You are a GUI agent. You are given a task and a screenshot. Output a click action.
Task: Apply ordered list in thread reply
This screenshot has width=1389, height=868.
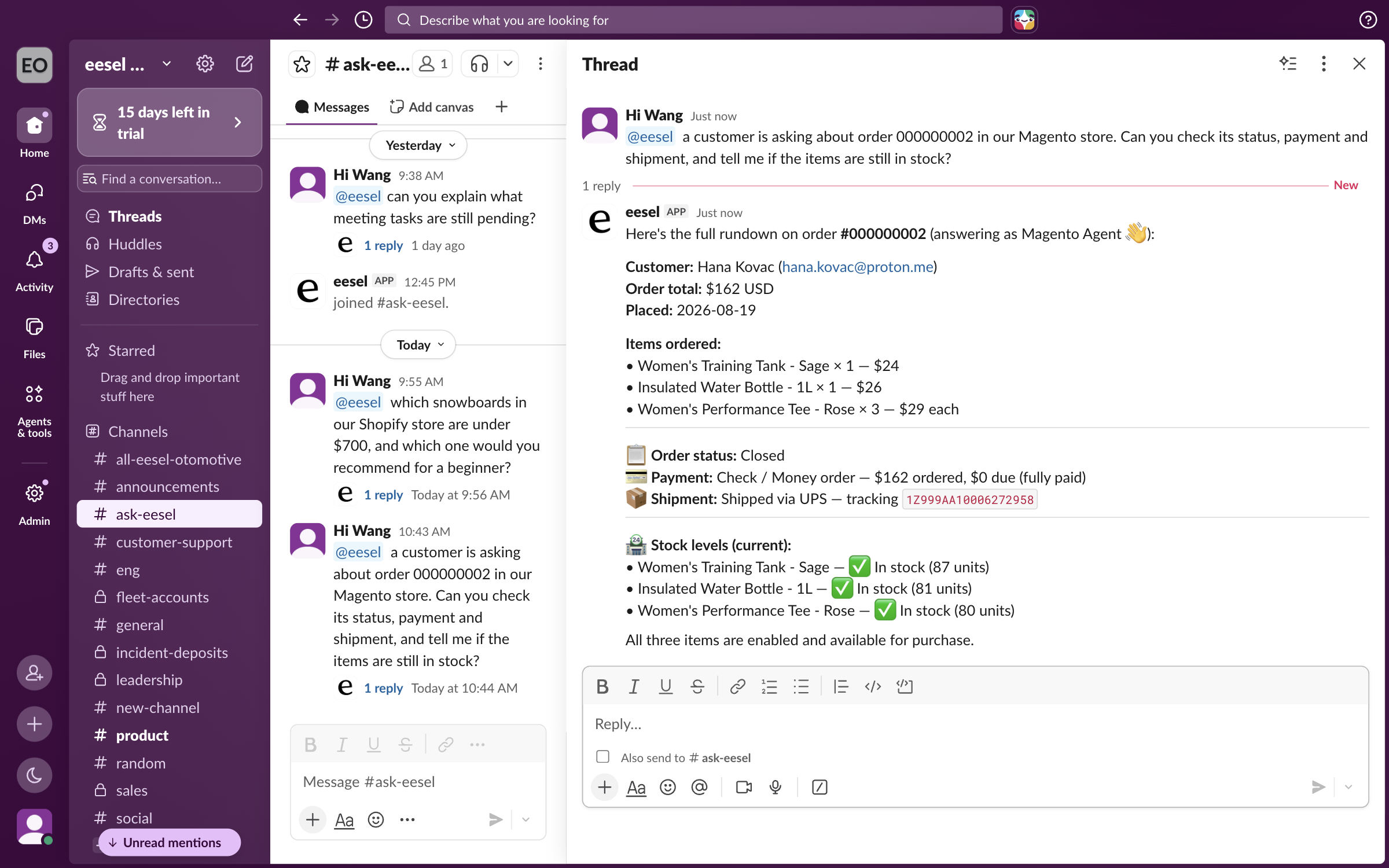point(769,686)
